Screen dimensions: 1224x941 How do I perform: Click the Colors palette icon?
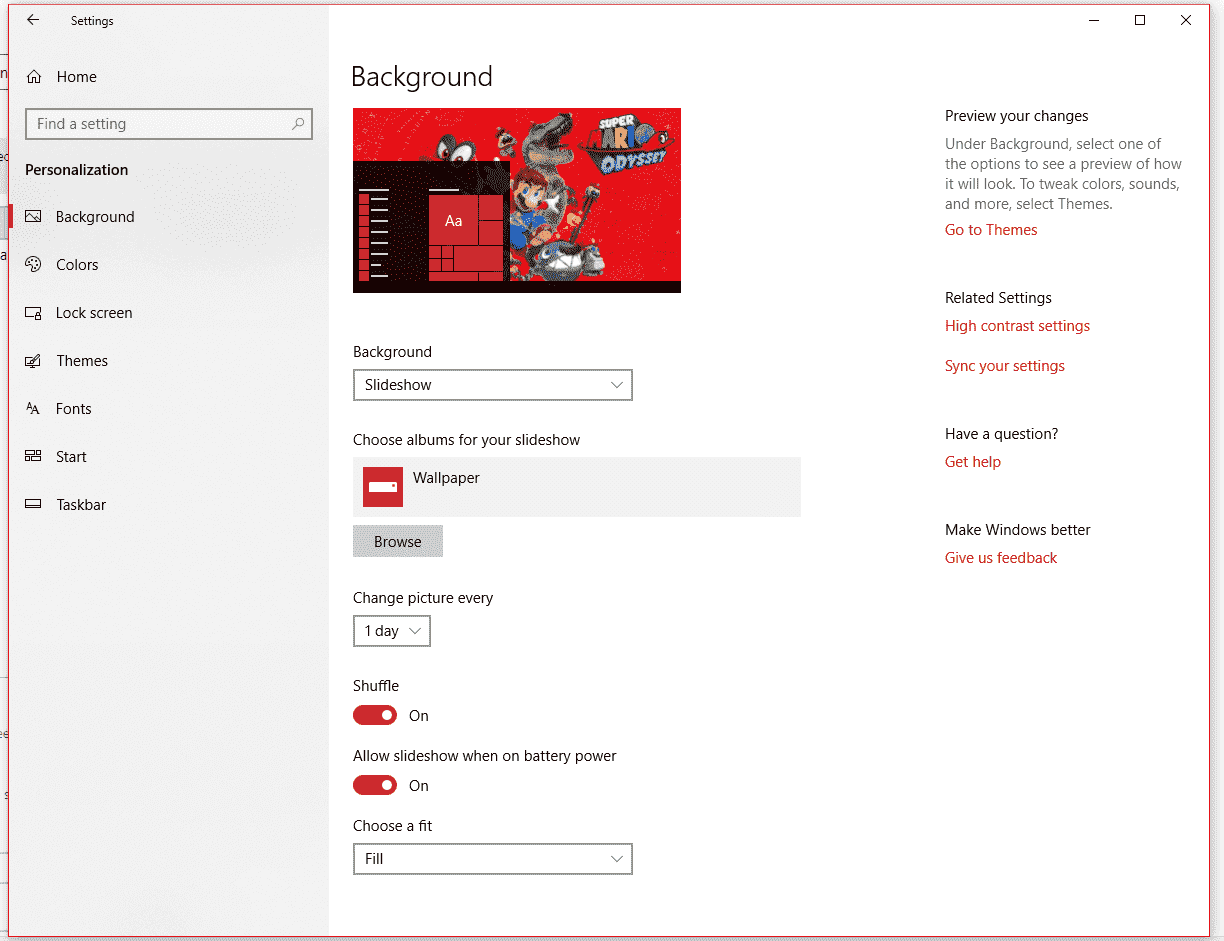point(34,265)
